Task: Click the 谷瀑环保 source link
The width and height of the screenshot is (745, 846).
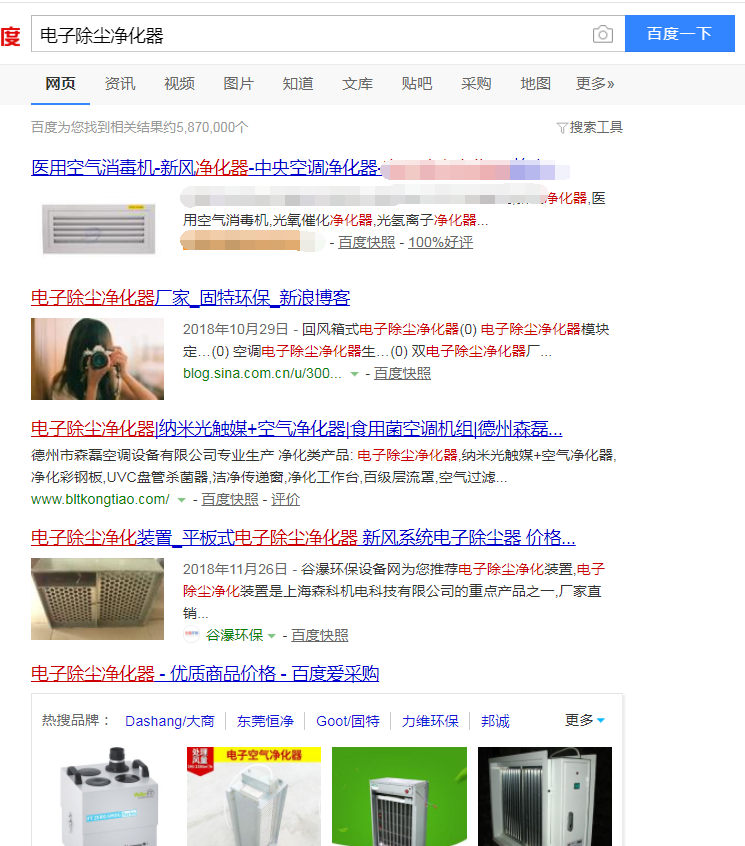Action: (234, 635)
